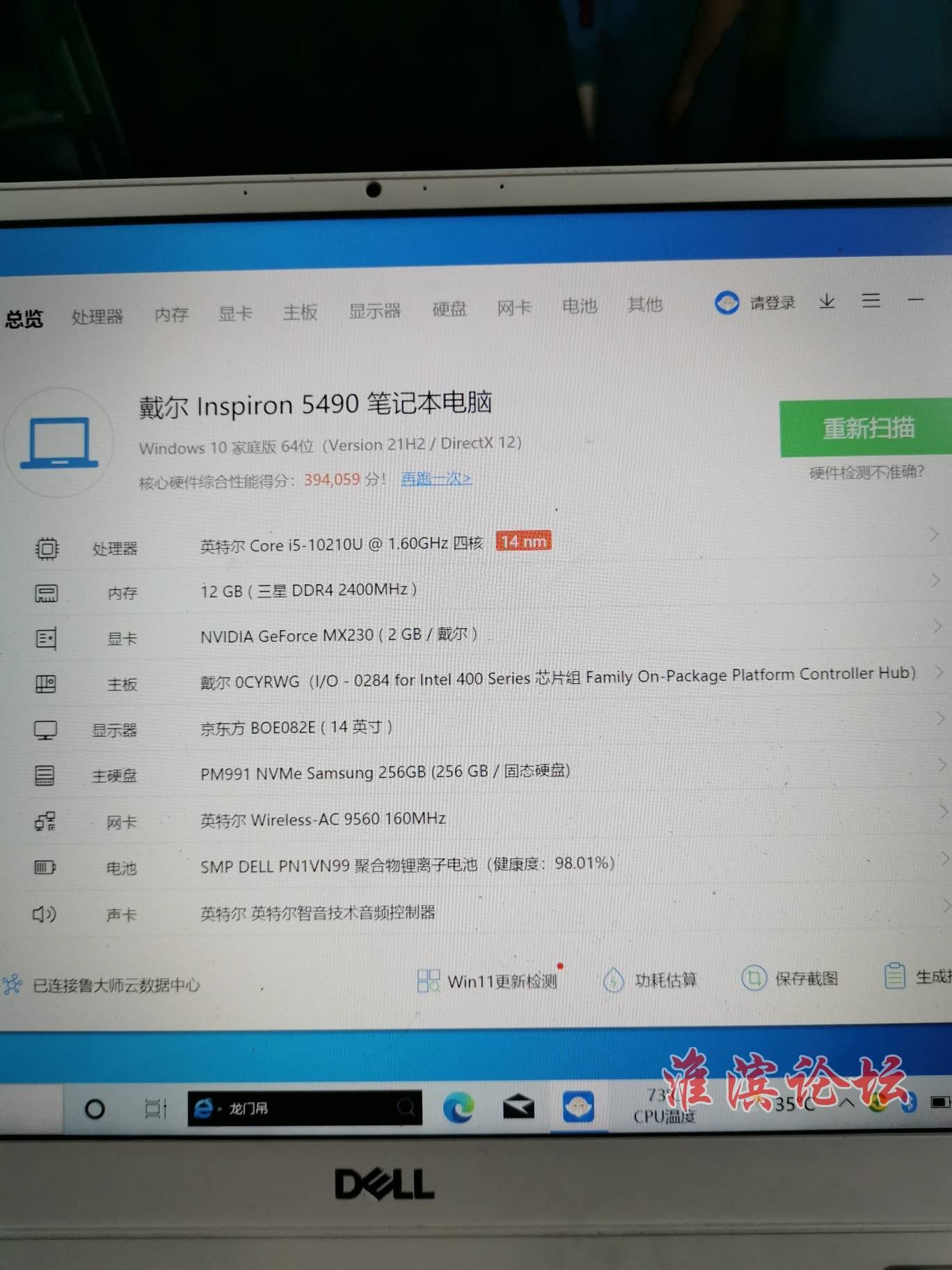Expand the 主硬盘 row chevron
This screenshot has width=952, height=1270.
point(942,765)
